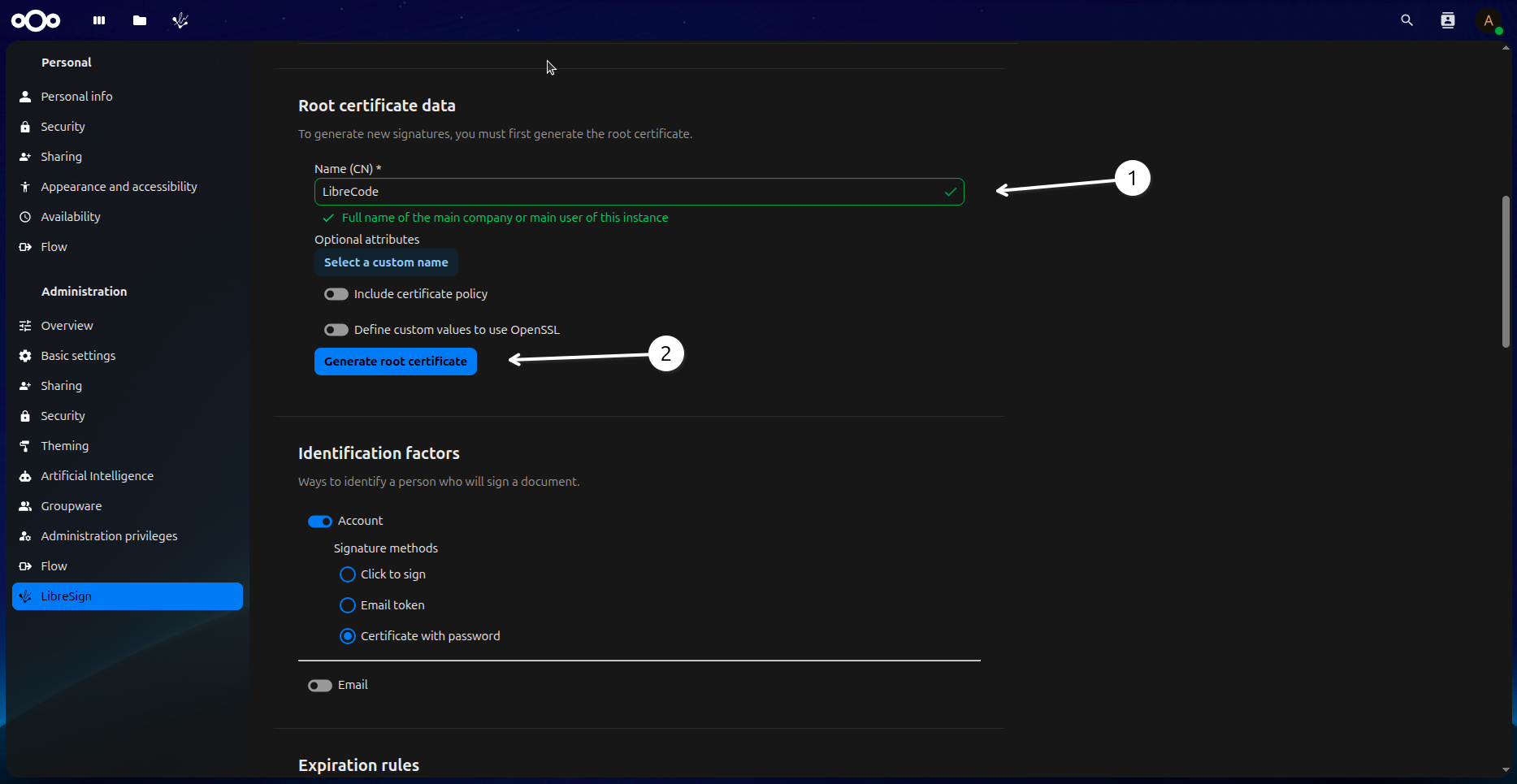1517x784 pixels.
Task: Open the Nextcloud logo home link
Action: click(36, 20)
